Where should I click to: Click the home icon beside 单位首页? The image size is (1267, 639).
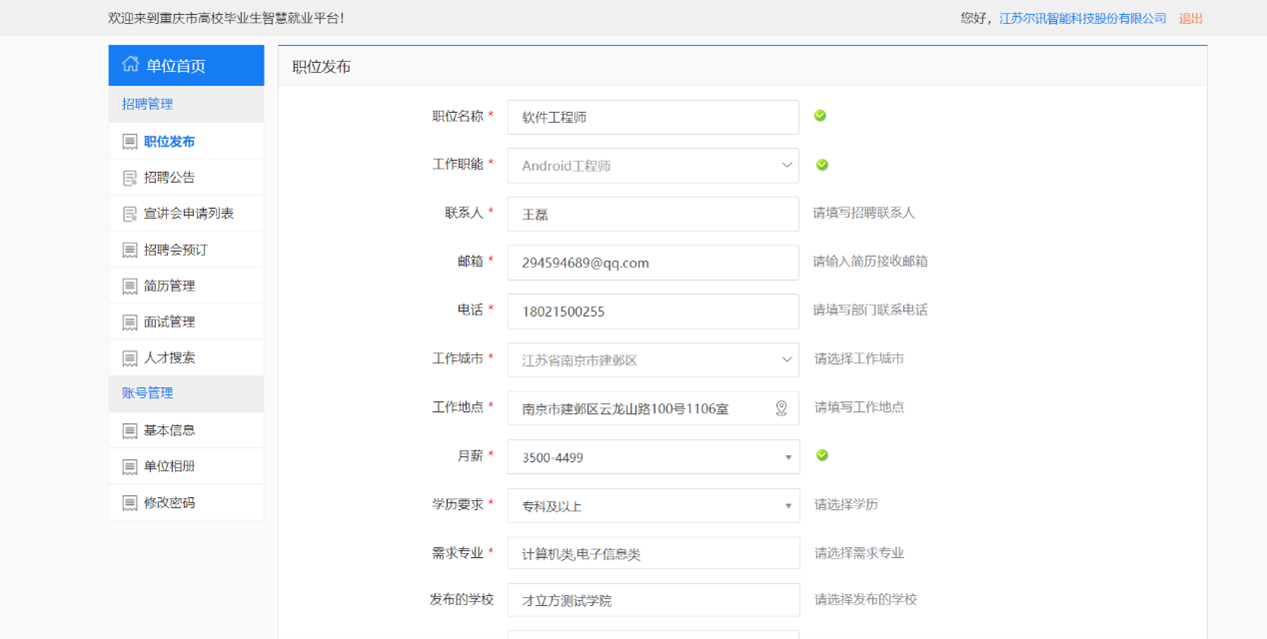pyautogui.click(x=130, y=65)
